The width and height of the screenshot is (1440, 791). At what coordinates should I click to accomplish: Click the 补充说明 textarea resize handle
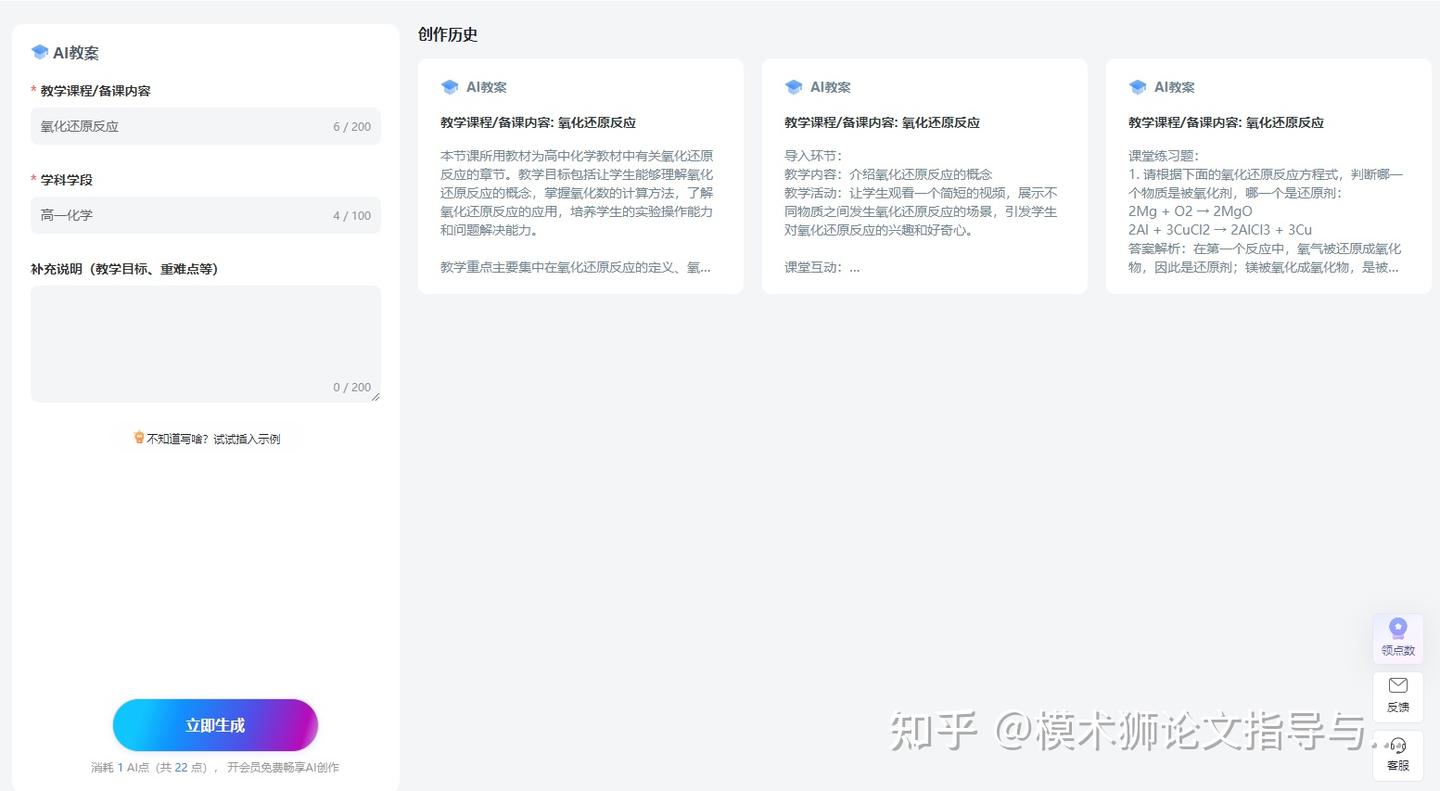point(377,398)
